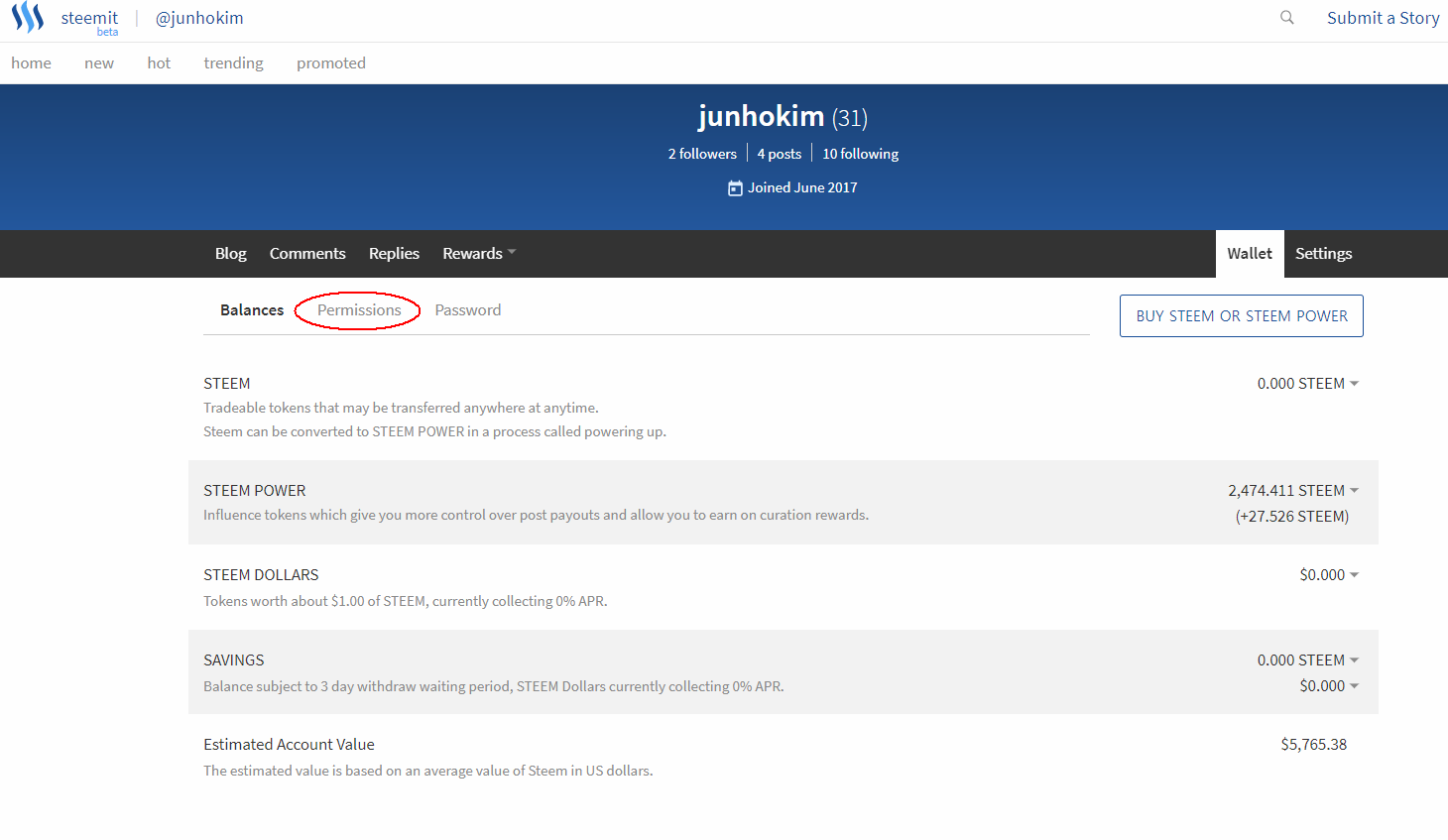Viewport: 1448px width, 840px height.
Task: Open the hot posts link
Action: pos(159,63)
